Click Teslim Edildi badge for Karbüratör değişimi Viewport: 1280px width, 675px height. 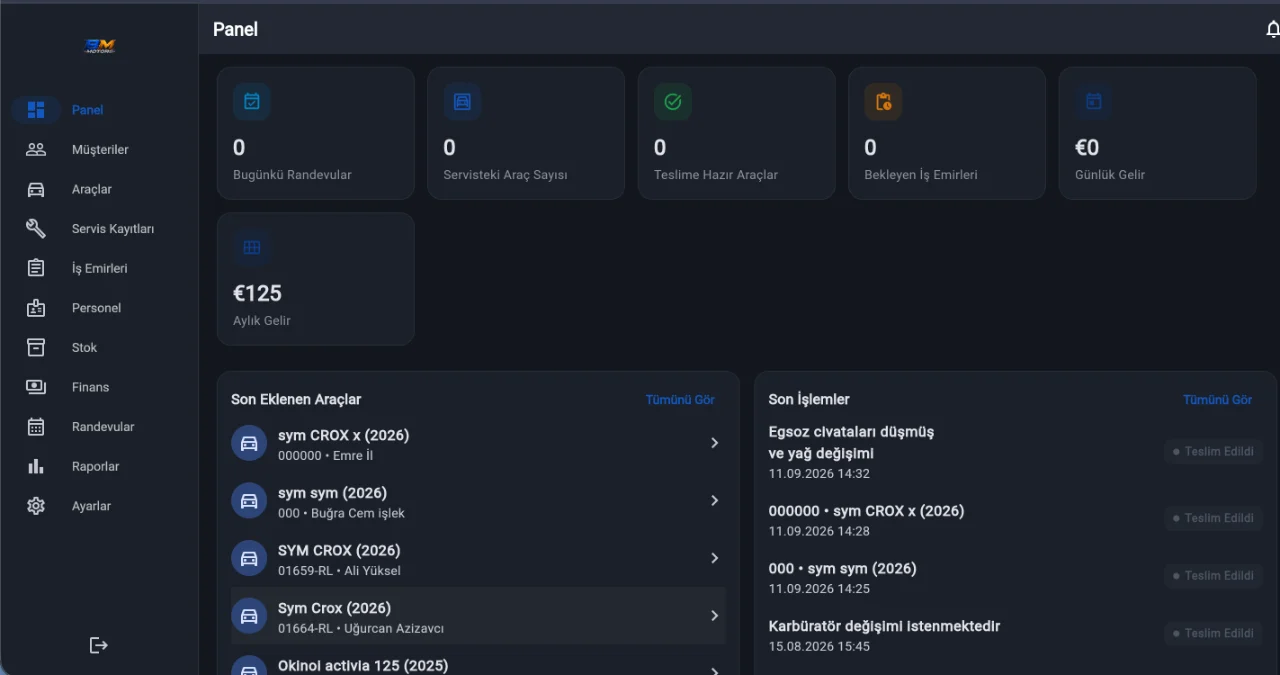tap(1213, 633)
